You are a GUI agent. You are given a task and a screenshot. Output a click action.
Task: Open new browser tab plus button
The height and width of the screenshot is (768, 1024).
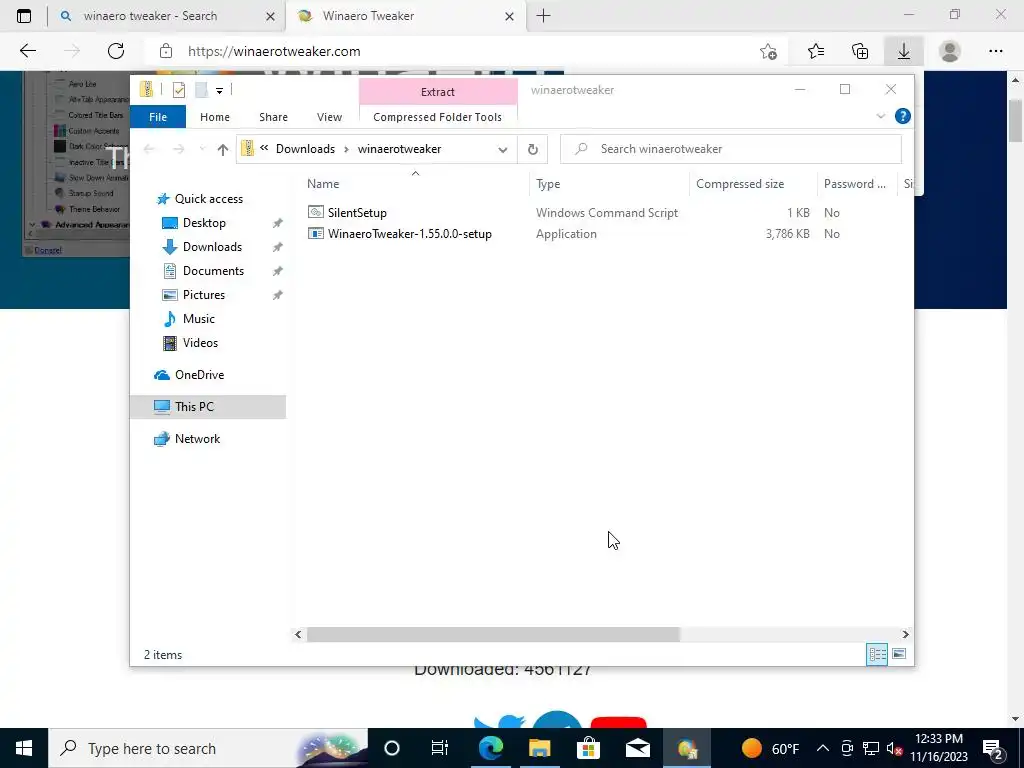point(543,16)
